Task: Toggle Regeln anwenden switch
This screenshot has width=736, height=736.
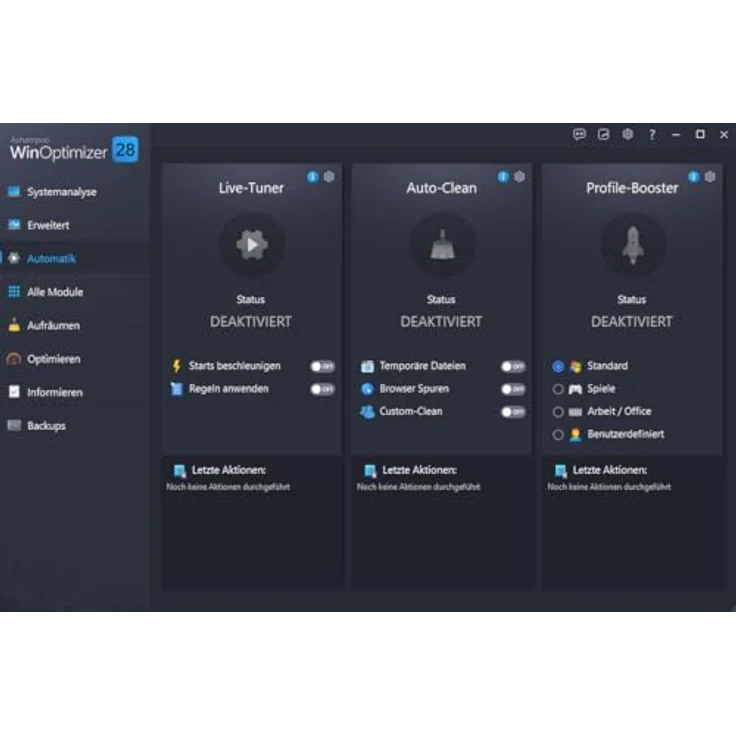Action: (322, 389)
